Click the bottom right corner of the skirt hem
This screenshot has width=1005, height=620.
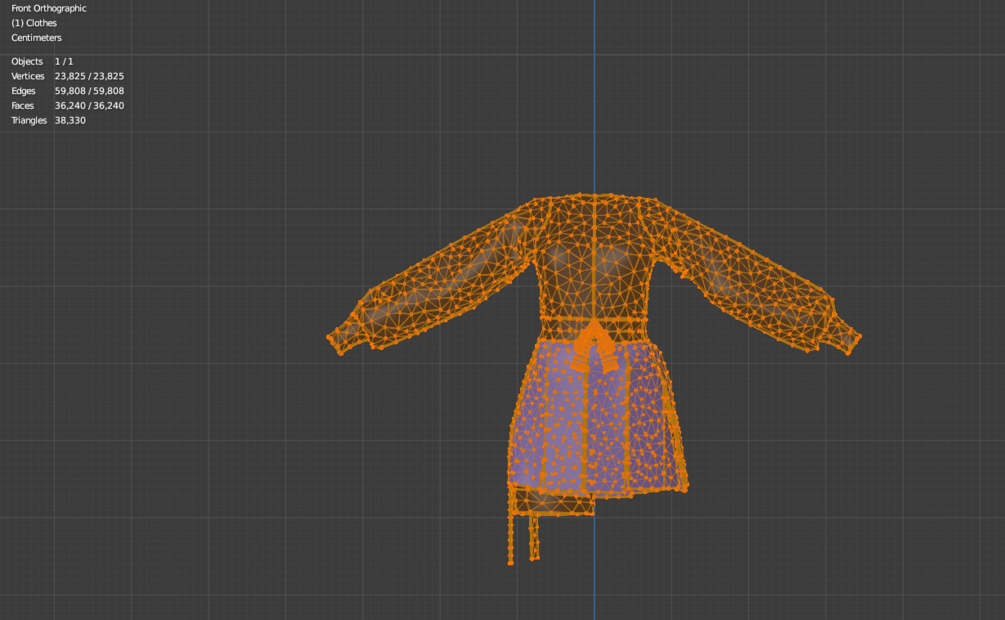tap(685, 489)
